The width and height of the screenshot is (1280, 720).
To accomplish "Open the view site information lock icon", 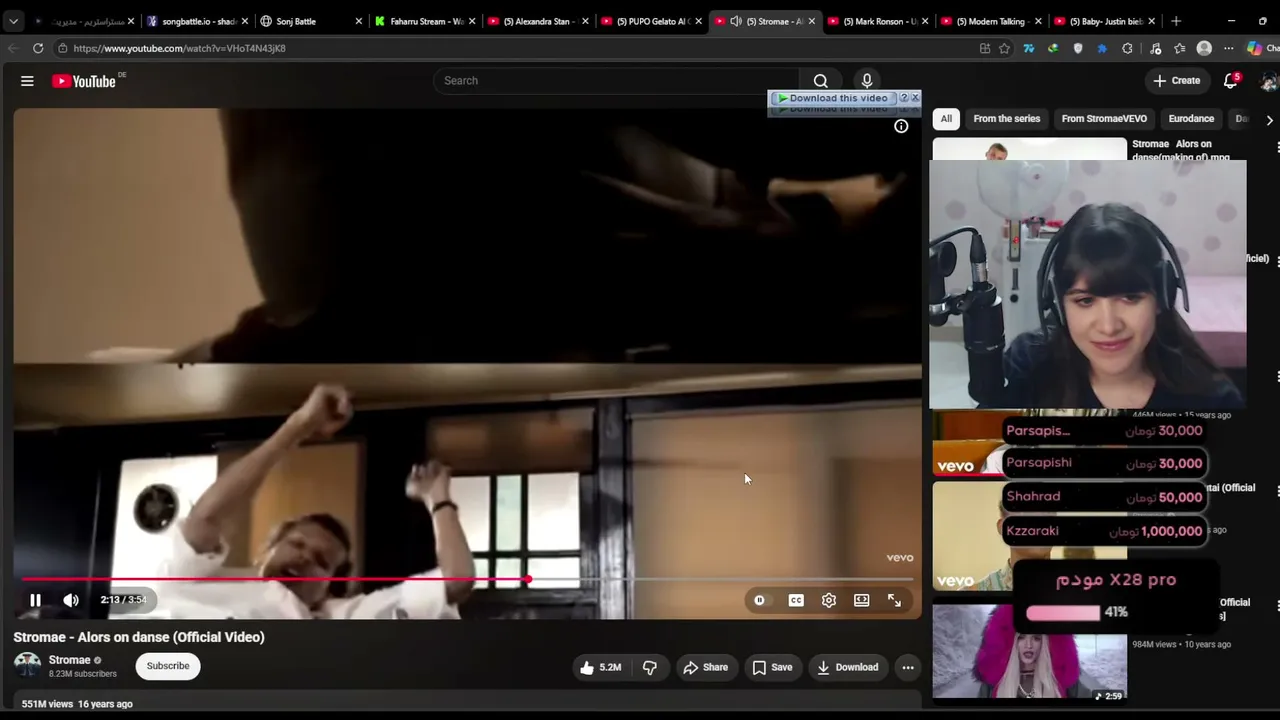I will tap(62, 48).
